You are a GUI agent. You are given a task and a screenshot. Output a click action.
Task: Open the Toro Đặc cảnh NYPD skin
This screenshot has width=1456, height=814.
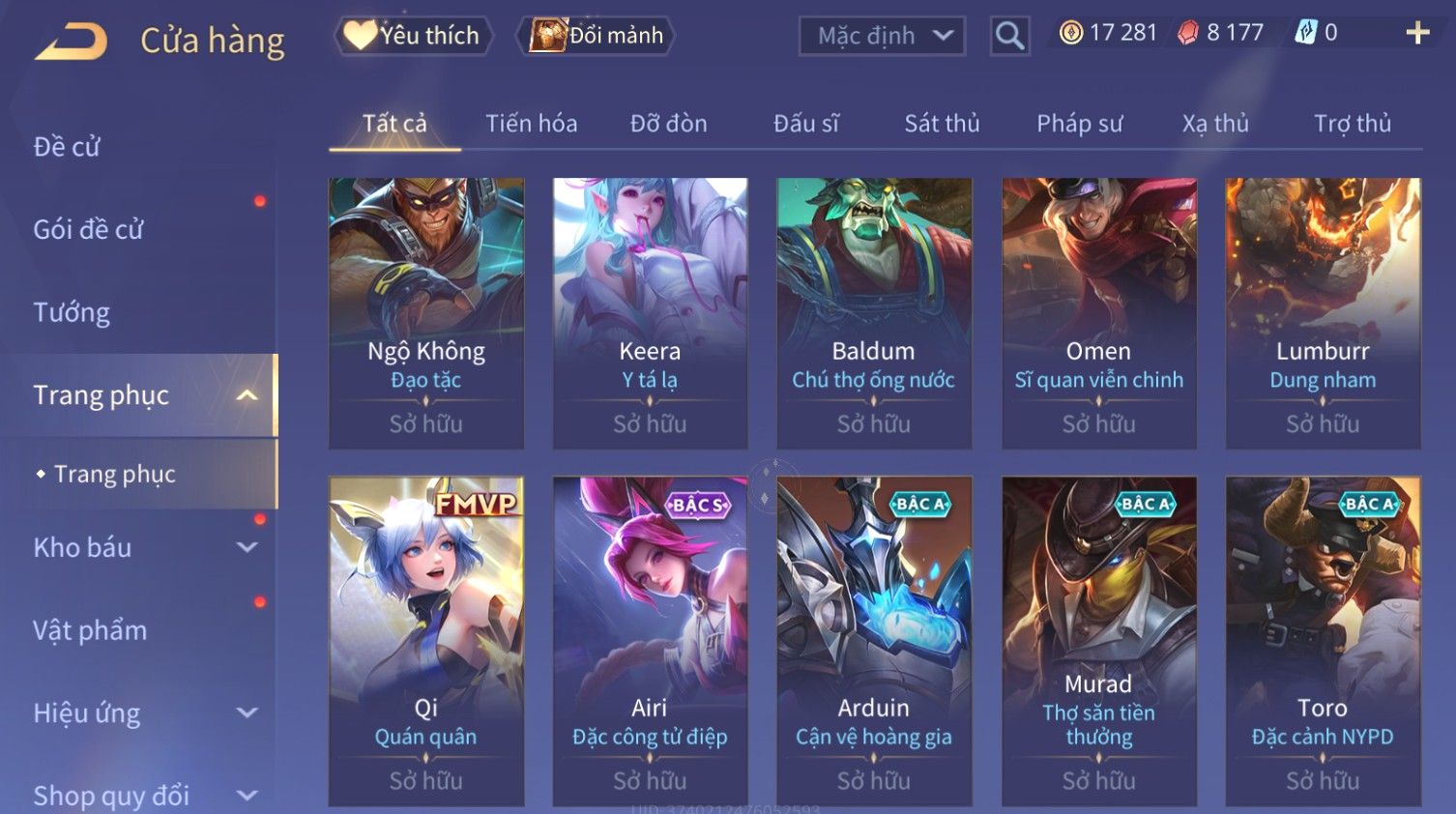point(1323,641)
